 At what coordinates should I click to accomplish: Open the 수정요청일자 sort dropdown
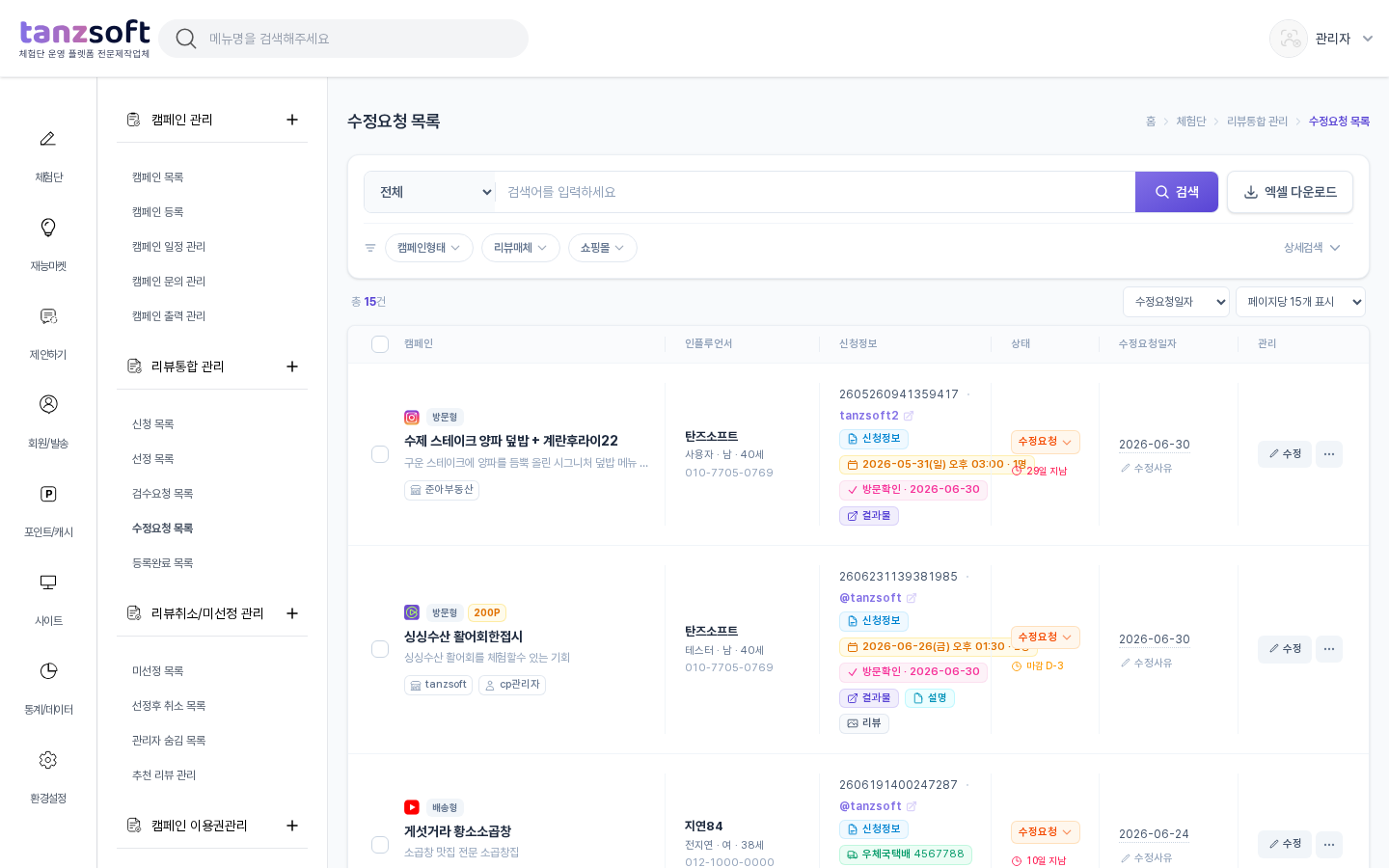[x=1176, y=302]
